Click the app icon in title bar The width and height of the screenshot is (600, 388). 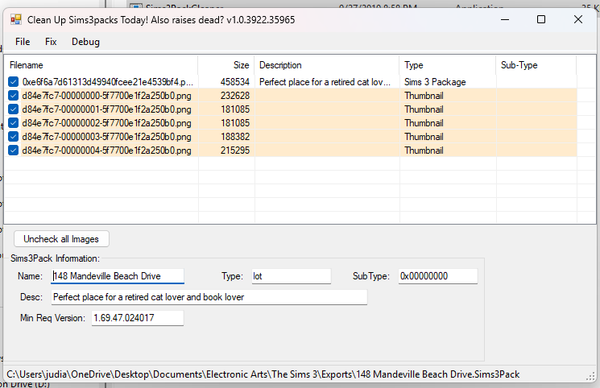click(x=16, y=20)
